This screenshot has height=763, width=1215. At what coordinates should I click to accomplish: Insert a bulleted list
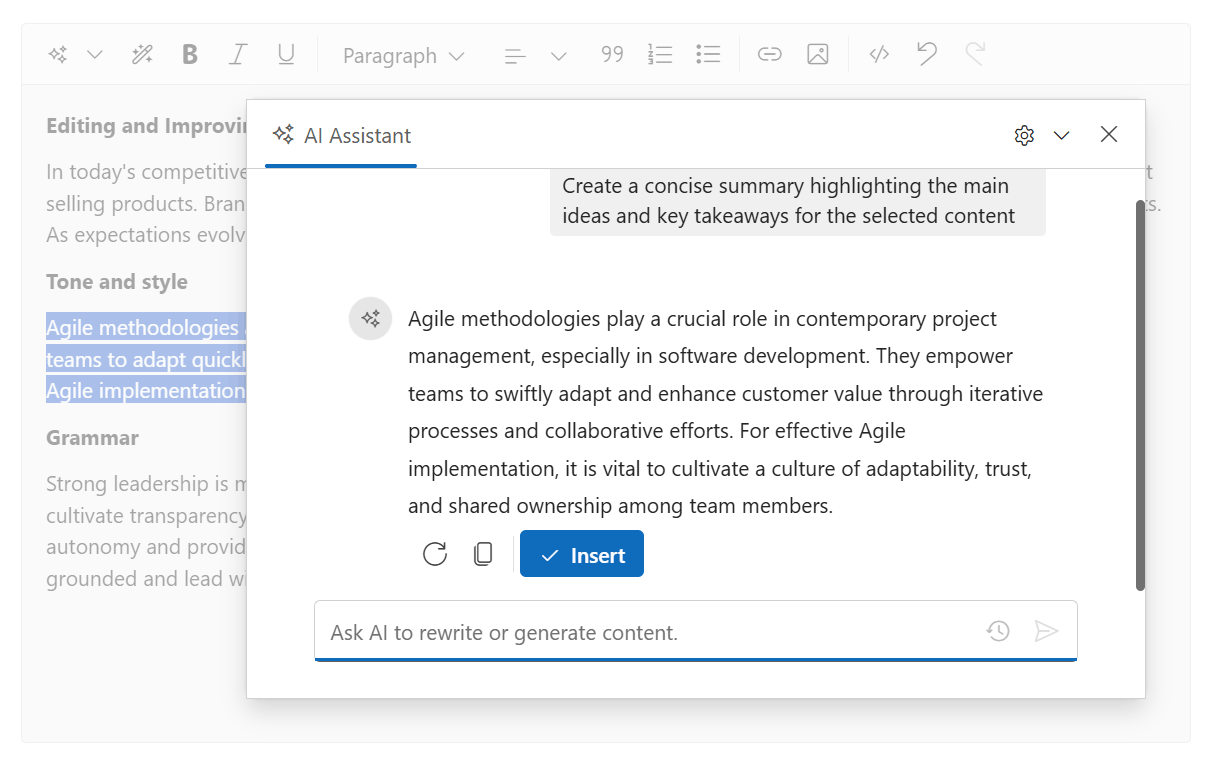pos(708,55)
